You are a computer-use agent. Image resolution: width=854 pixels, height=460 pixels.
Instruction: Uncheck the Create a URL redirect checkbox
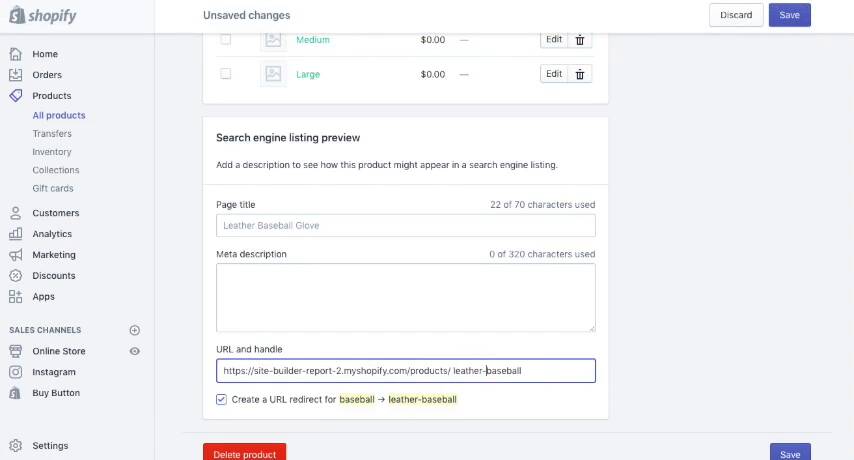click(x=221, y=399)
